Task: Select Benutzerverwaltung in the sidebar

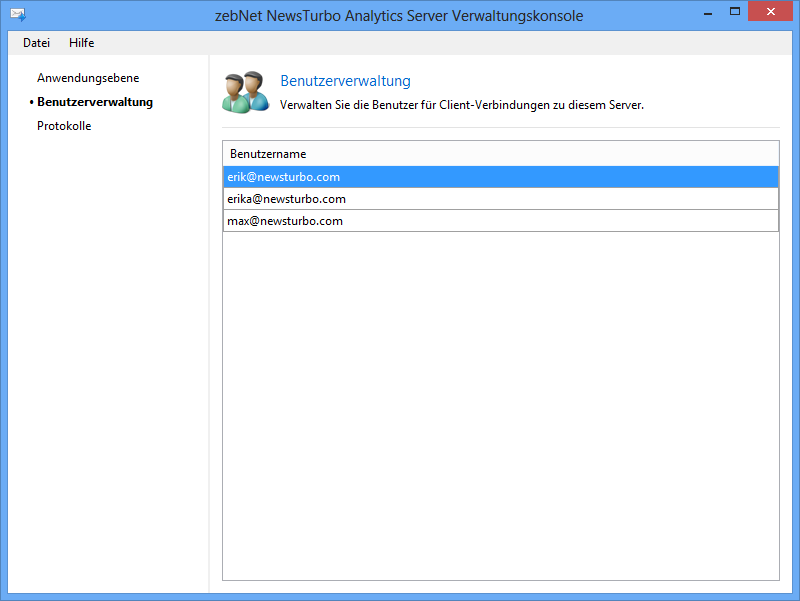Action: [x=95, y=102]
